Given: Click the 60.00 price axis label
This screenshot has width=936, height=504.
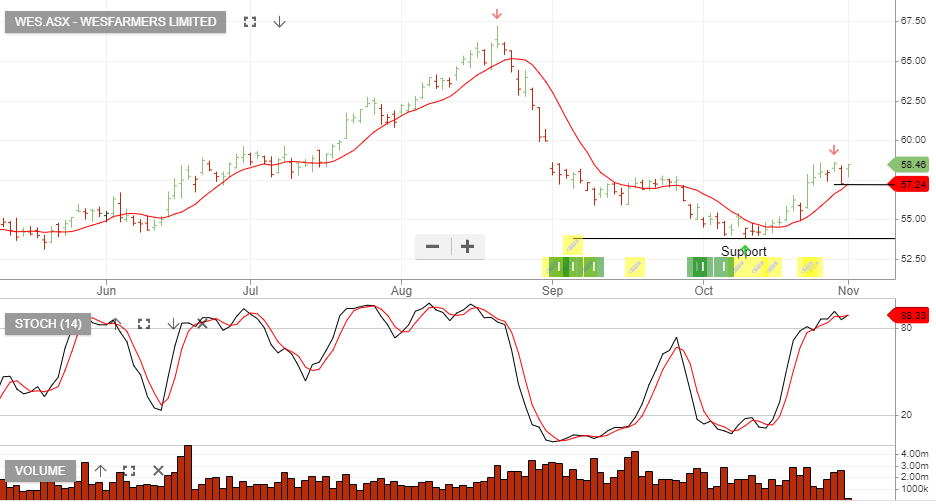Looking at the screenshot, I should point(913,140).
